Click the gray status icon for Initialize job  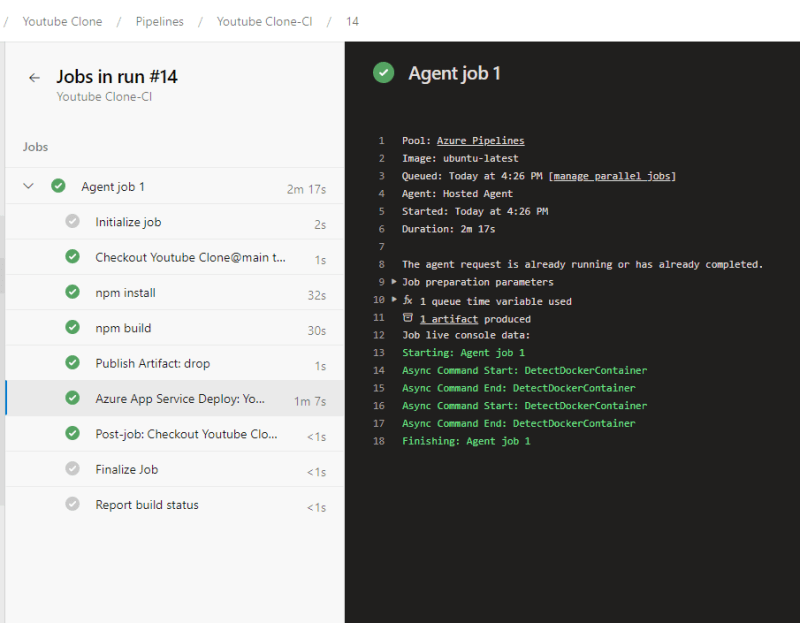(72, 221)
